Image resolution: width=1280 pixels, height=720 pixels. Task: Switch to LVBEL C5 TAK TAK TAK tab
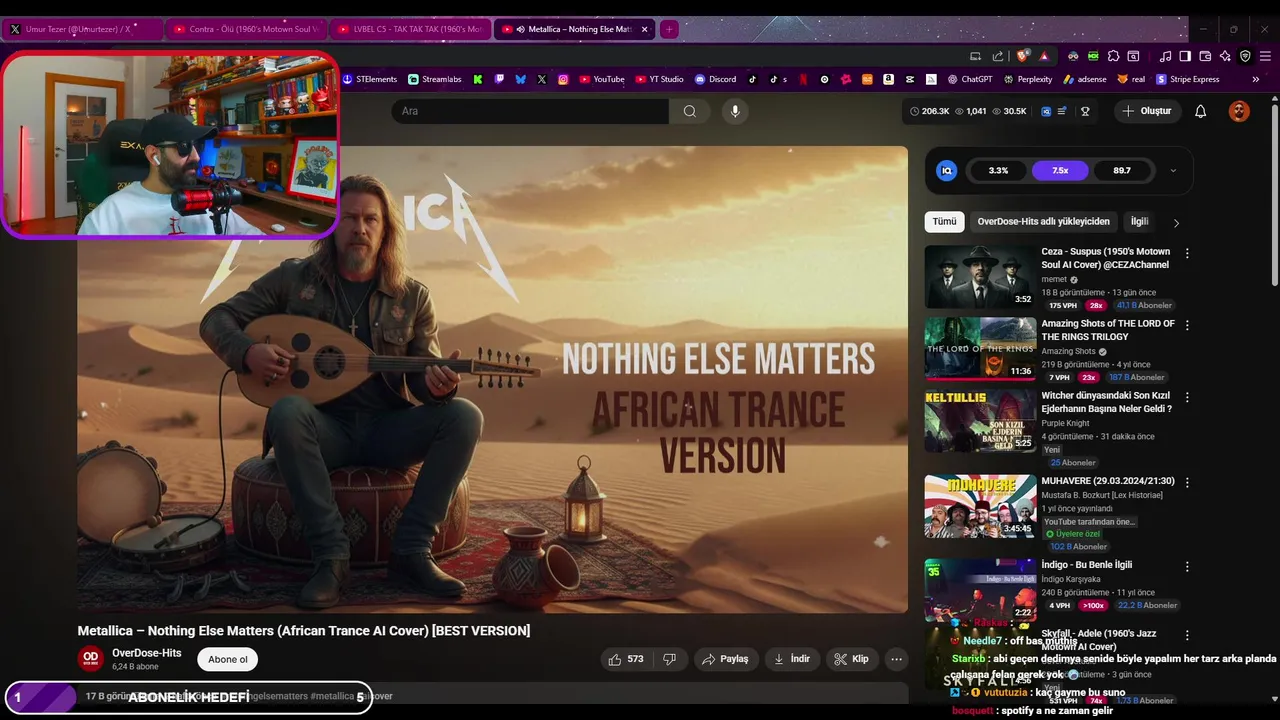(410, 29)
